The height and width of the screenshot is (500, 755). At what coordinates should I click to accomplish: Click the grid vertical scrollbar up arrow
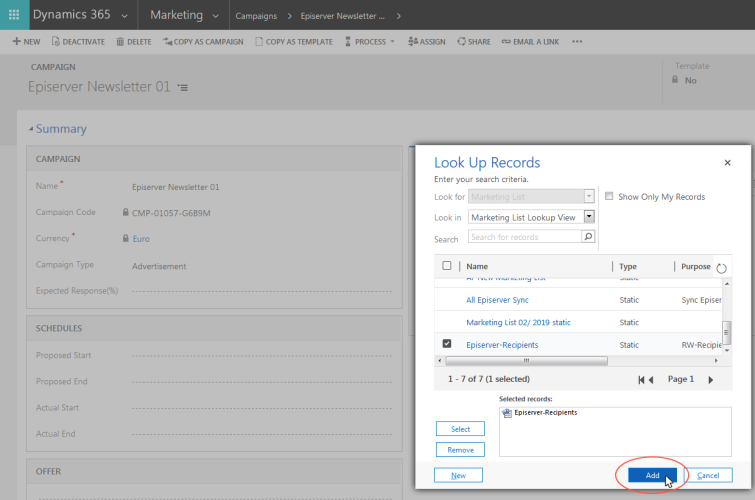(x=727, y=284)
